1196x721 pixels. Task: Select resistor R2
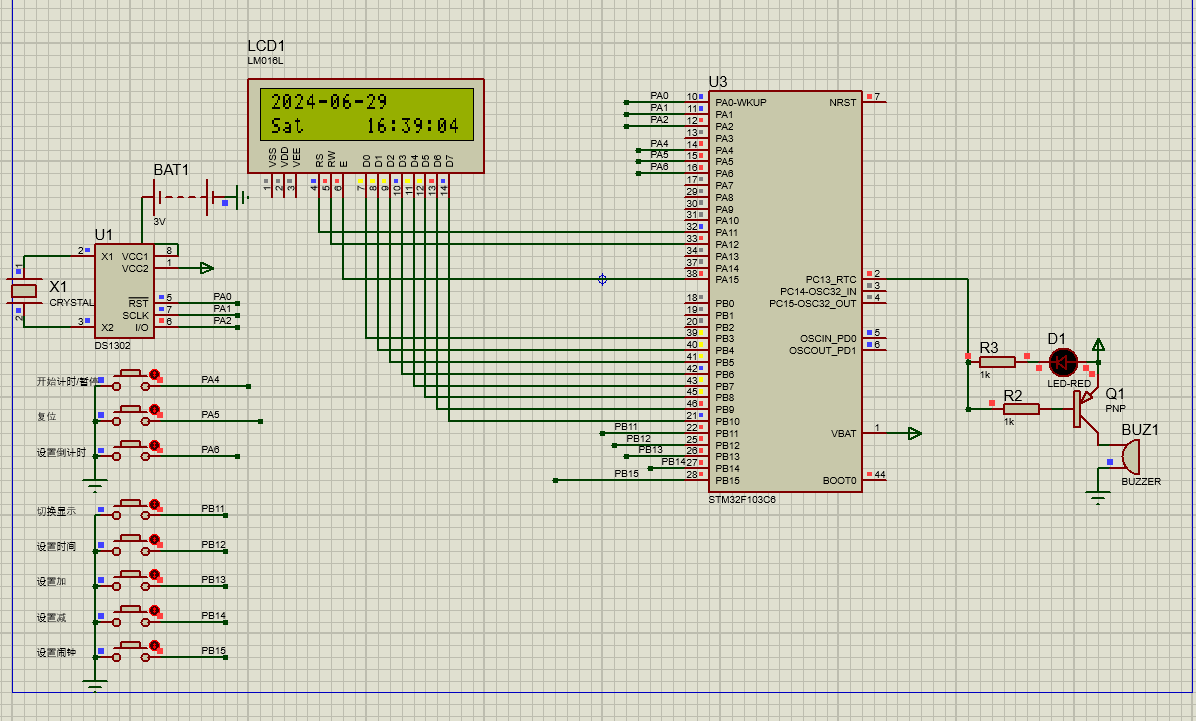click(1021, 409)
